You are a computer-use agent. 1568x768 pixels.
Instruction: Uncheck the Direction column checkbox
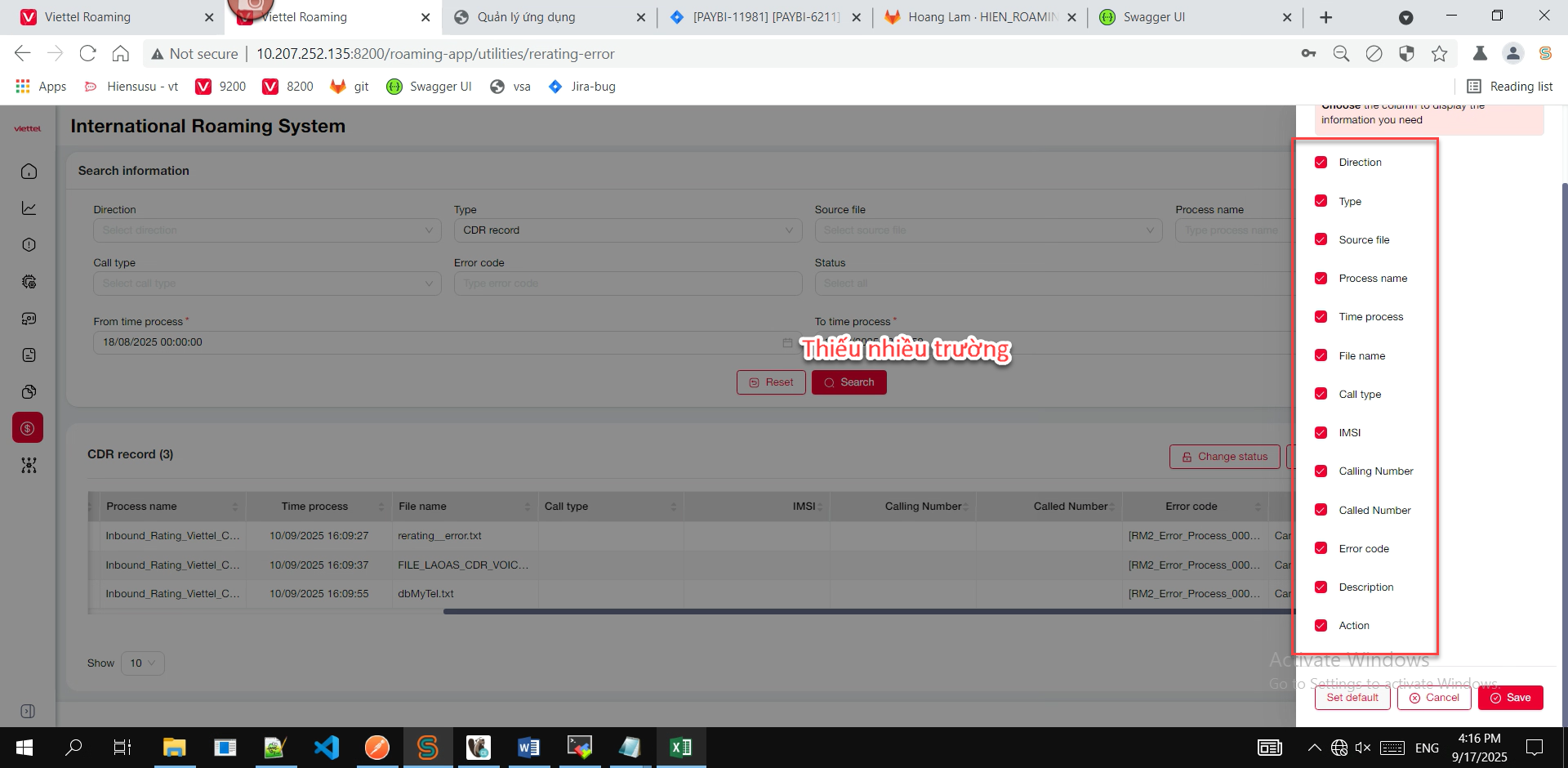pyautogui.click(x=1321, y=163)
